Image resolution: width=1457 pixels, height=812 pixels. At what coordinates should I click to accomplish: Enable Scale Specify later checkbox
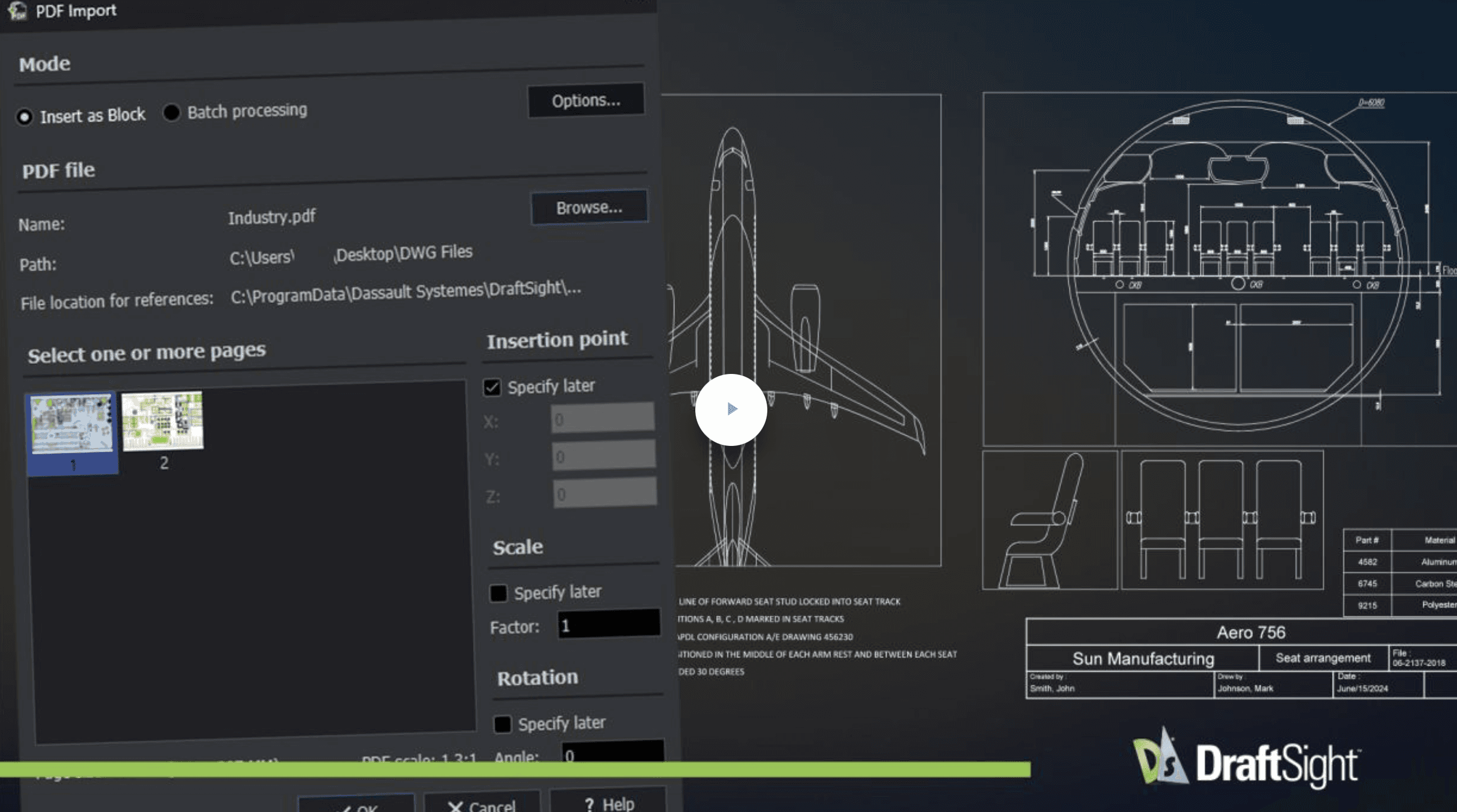(x=498, y=593)
